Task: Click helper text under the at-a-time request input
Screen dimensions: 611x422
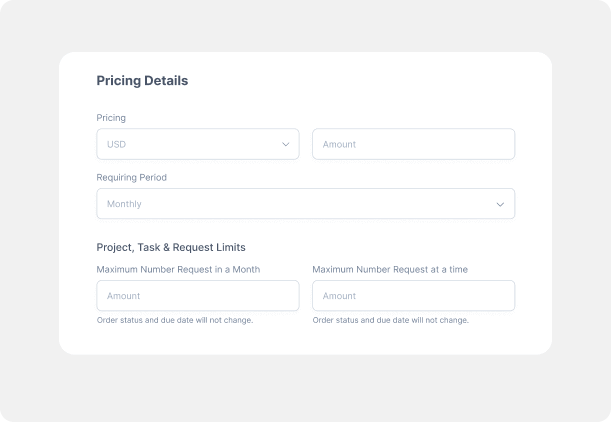Action: click(391, 320)
